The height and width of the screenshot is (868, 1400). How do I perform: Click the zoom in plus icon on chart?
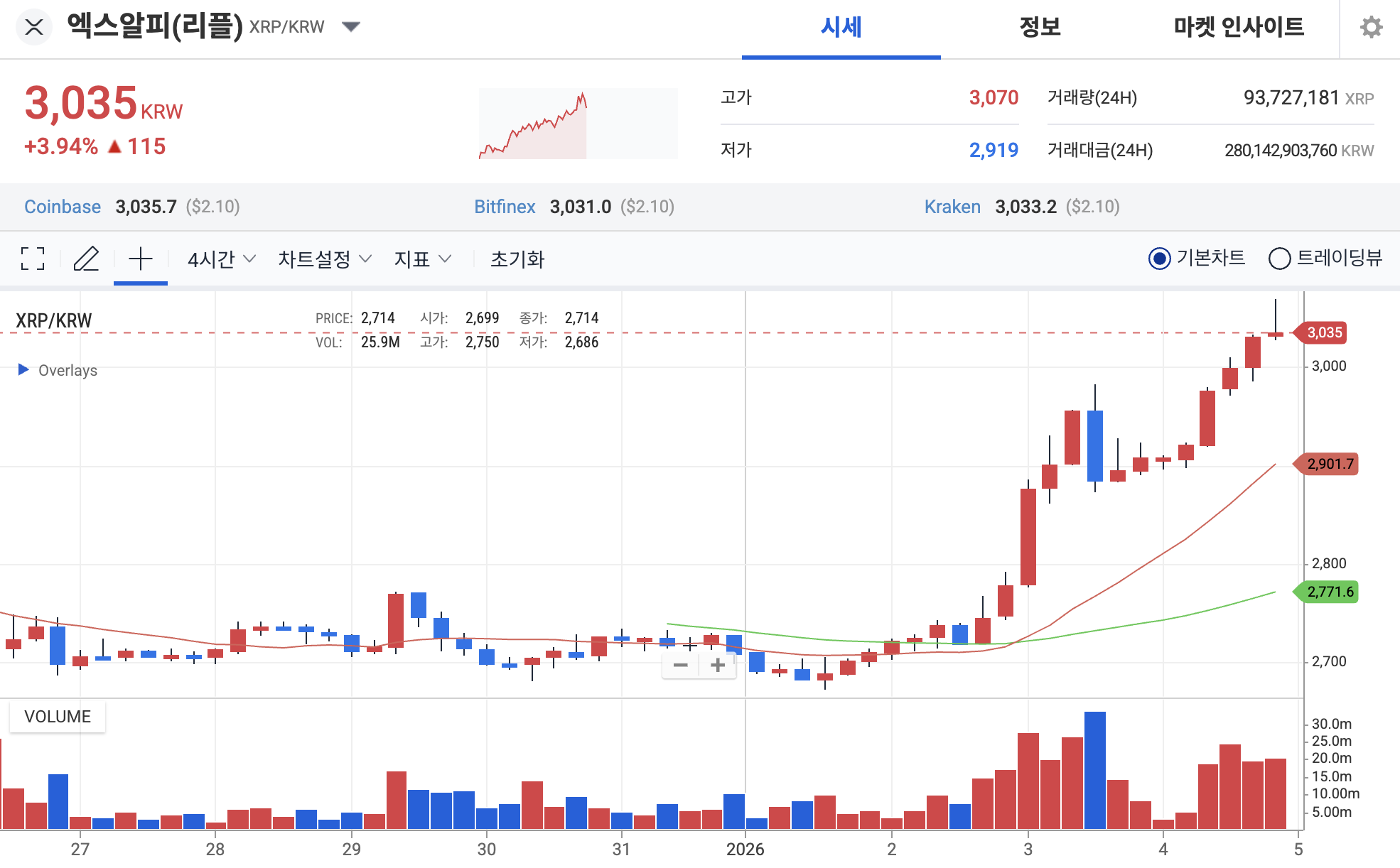pos(717,665)
